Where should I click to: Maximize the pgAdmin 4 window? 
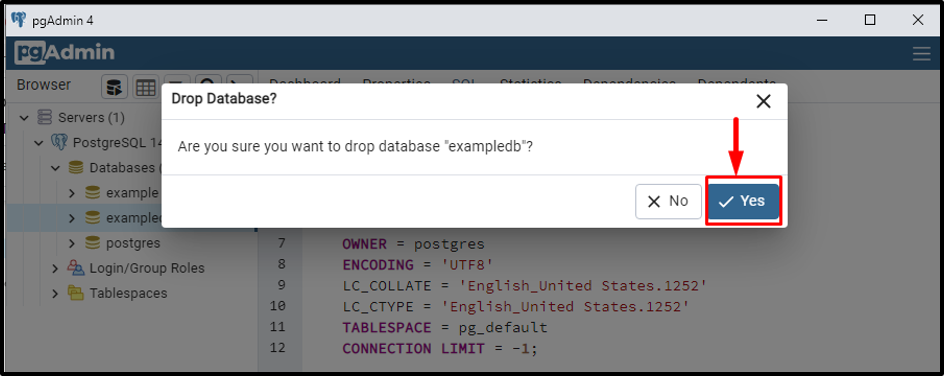click(869, 20)
